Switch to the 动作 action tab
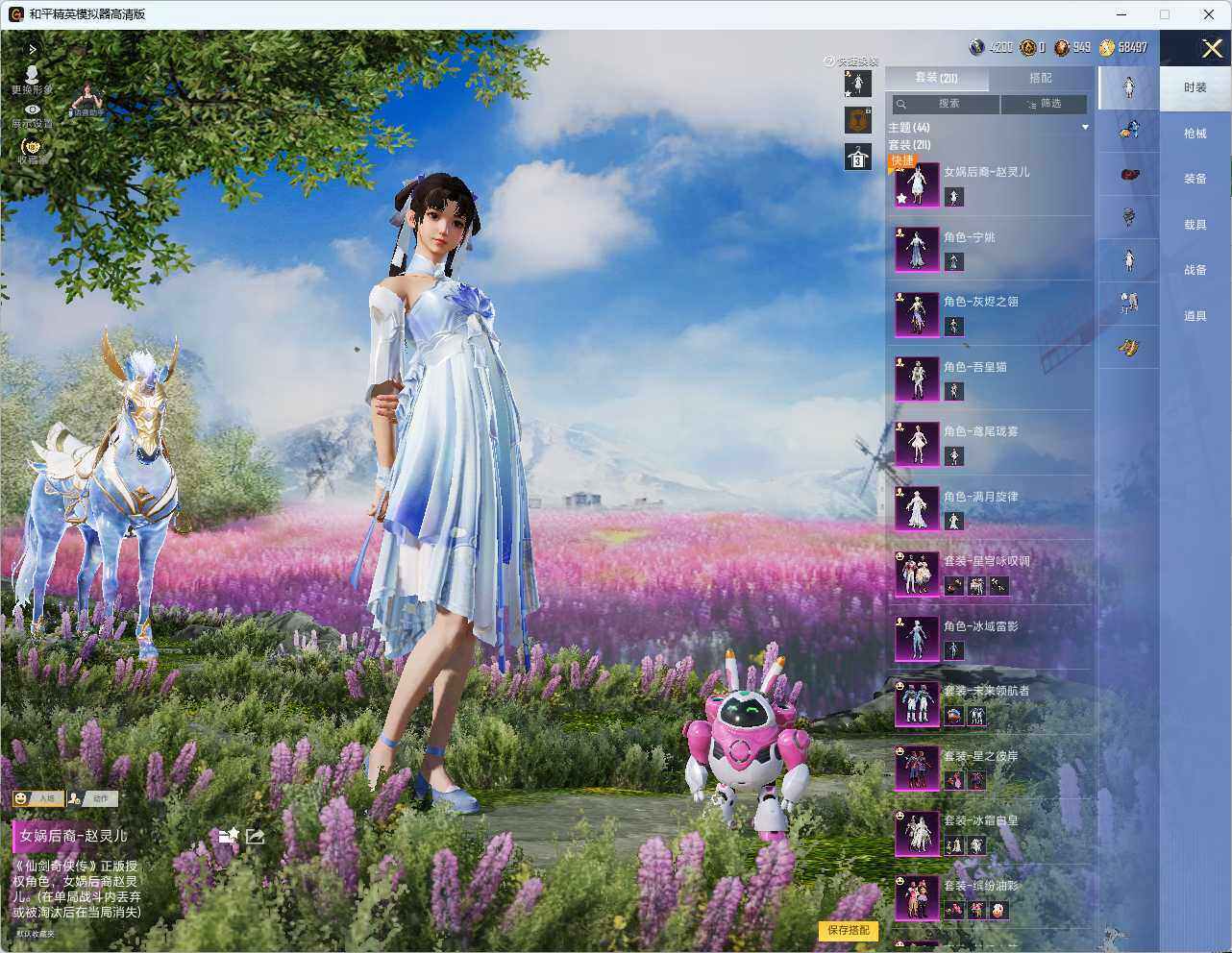Viewport: 1232px width, 953px height. pyautogui.click(x=92, y=798)
